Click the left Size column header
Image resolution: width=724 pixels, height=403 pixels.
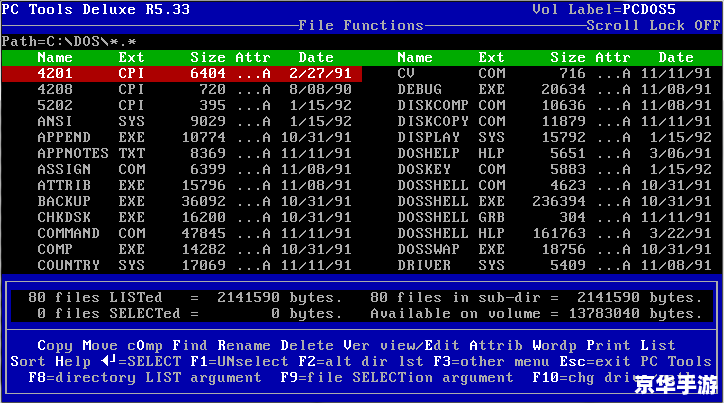[208, 58]
